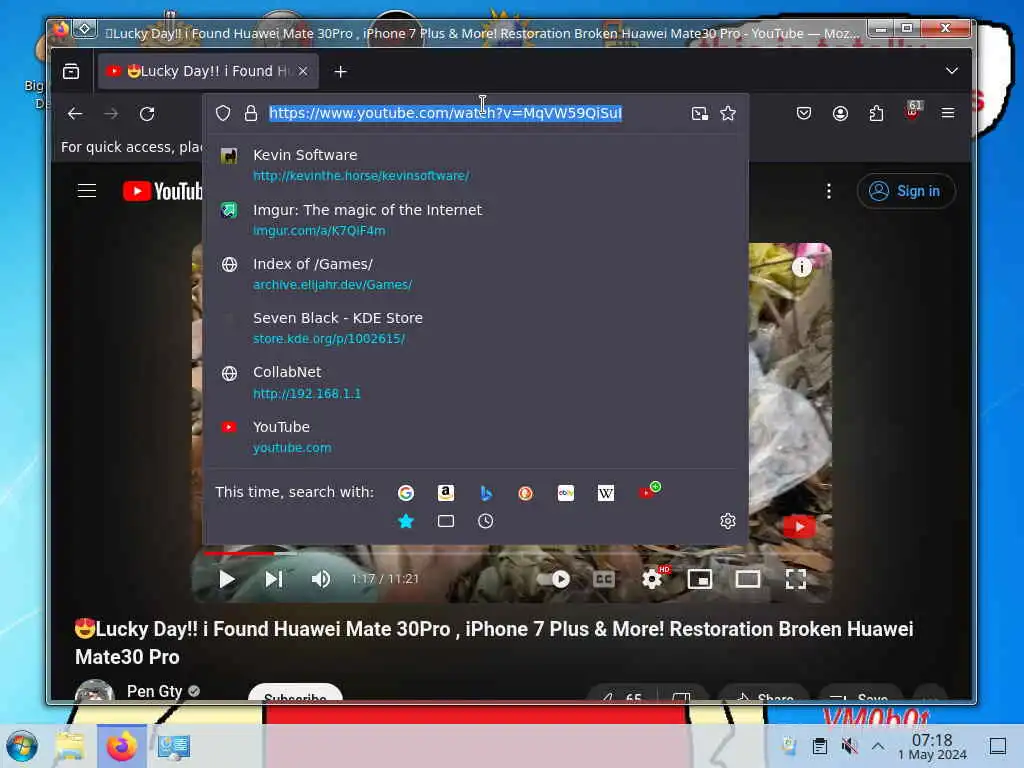Open YouTube guide hamburger menu
1024x768 pixels.
pos(87,191)
